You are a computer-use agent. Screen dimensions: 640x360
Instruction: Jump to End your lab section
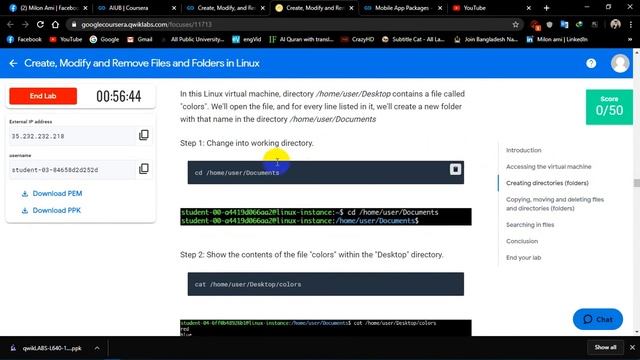524,258
